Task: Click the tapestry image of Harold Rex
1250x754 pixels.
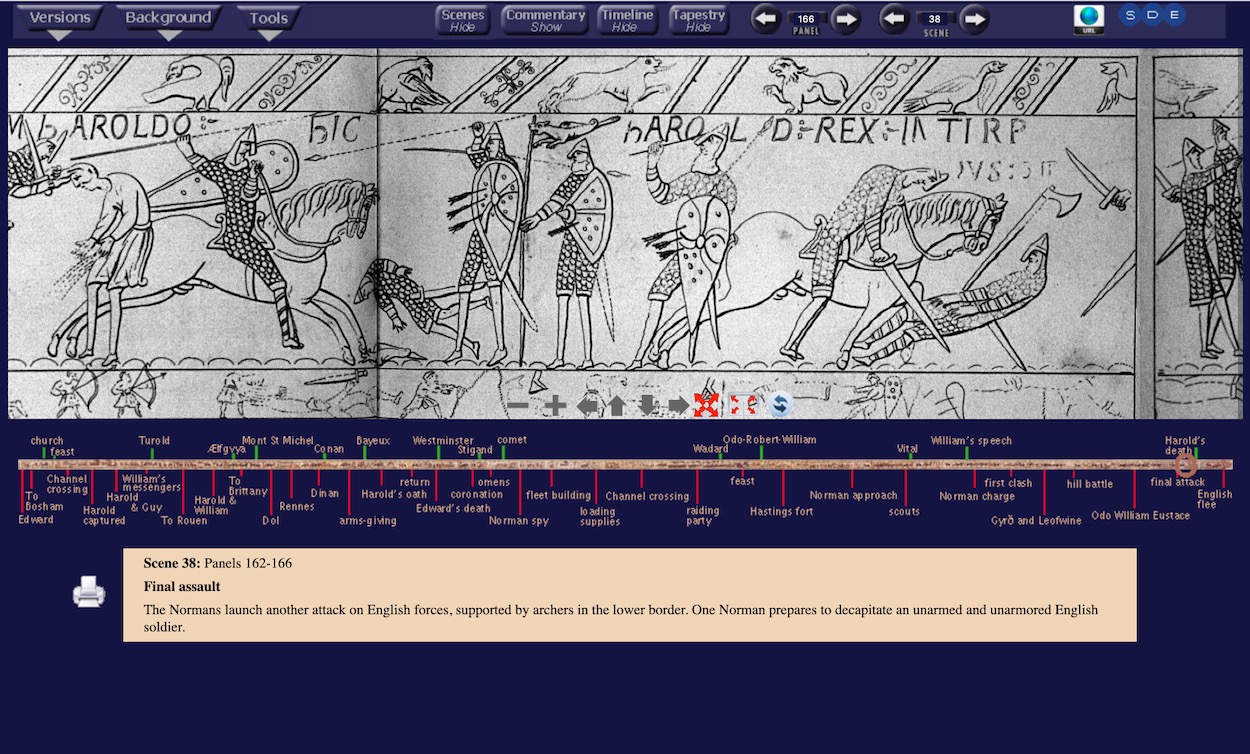Action: tap(625, 233)
